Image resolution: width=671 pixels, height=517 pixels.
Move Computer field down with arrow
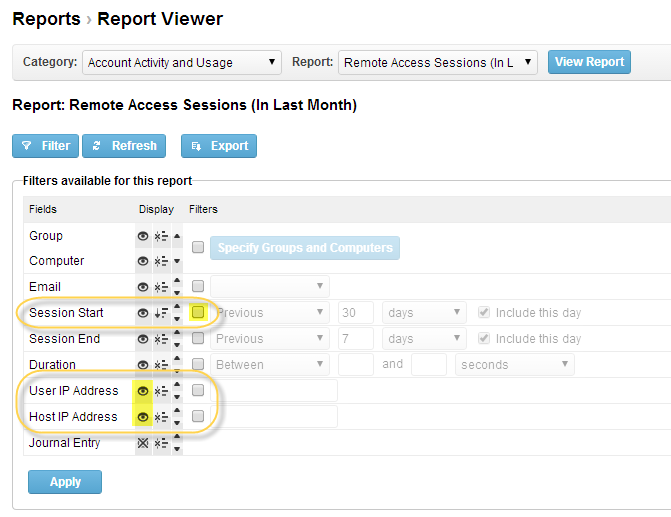click(x=177, y=261)
